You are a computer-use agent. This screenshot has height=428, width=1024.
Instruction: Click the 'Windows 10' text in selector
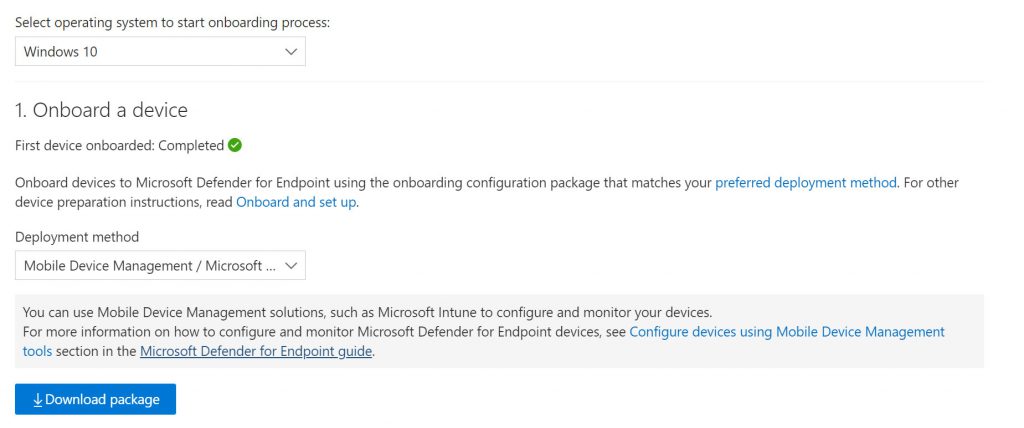(61, 52)
